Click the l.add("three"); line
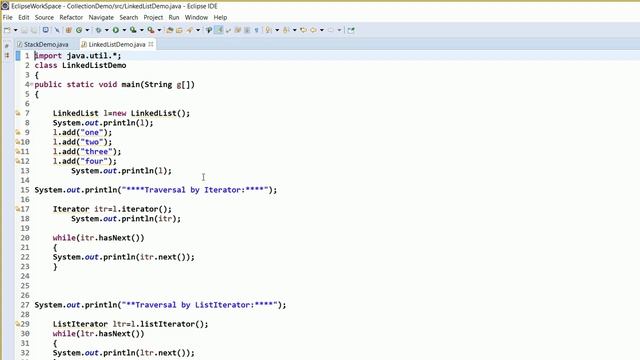 pos(87,151)
